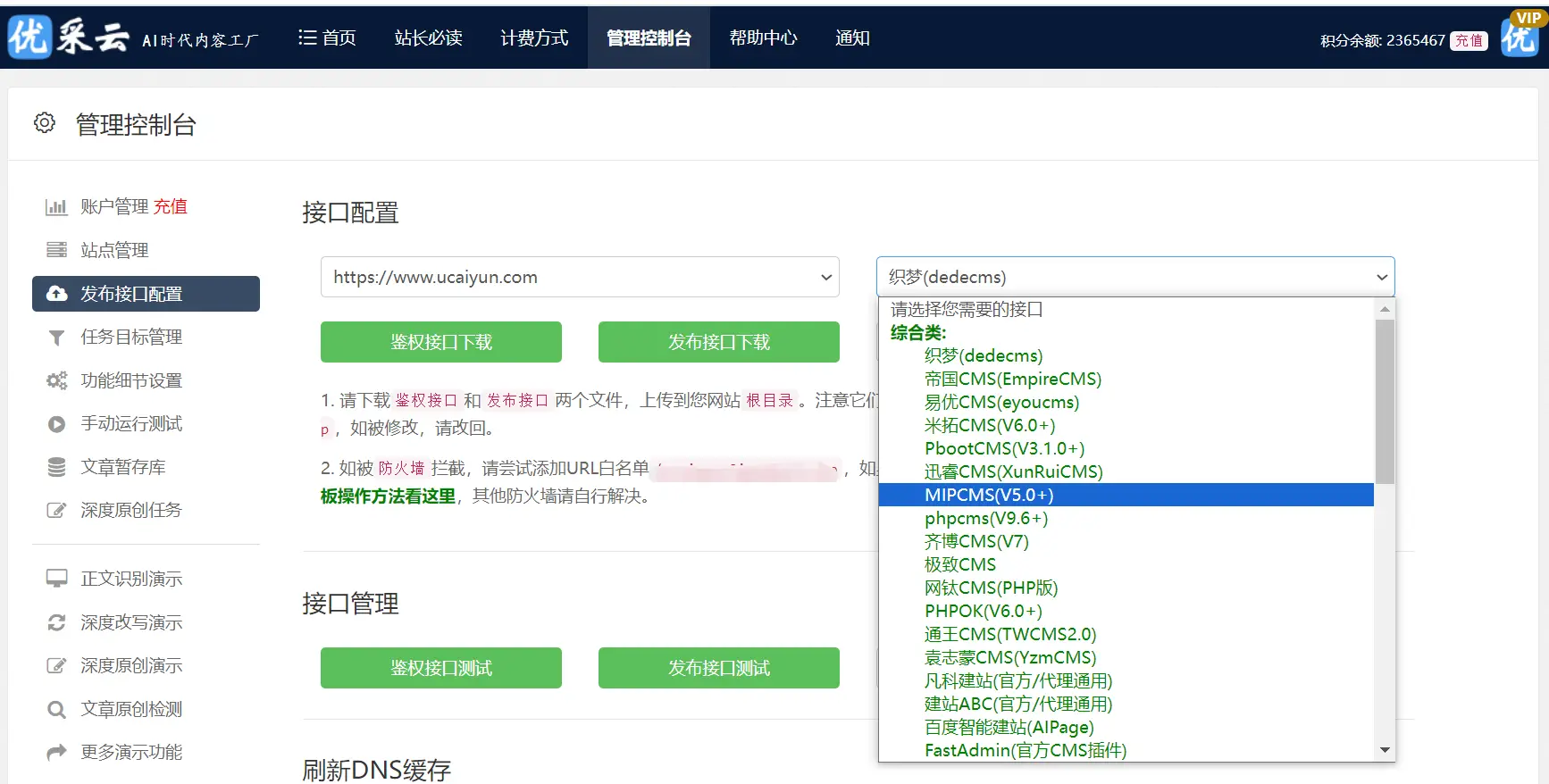Open 帮助中心 in top navigation
The width and height of the screenshot is (1549, 784).
click(763, 38)
